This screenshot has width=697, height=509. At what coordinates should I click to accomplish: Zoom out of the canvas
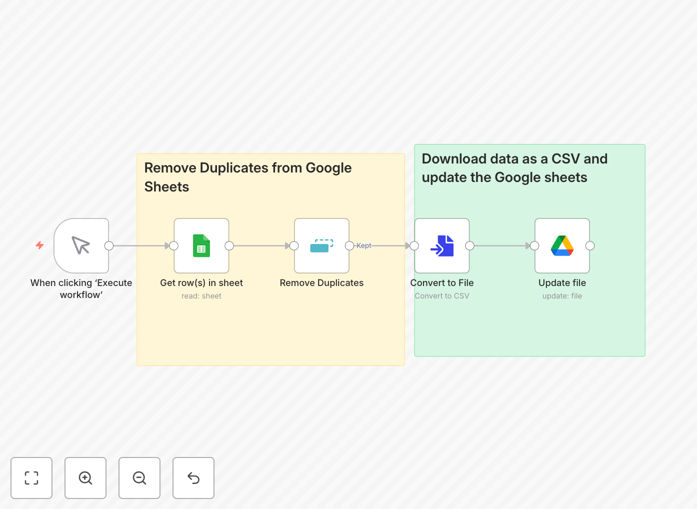[x=139, y=478]
